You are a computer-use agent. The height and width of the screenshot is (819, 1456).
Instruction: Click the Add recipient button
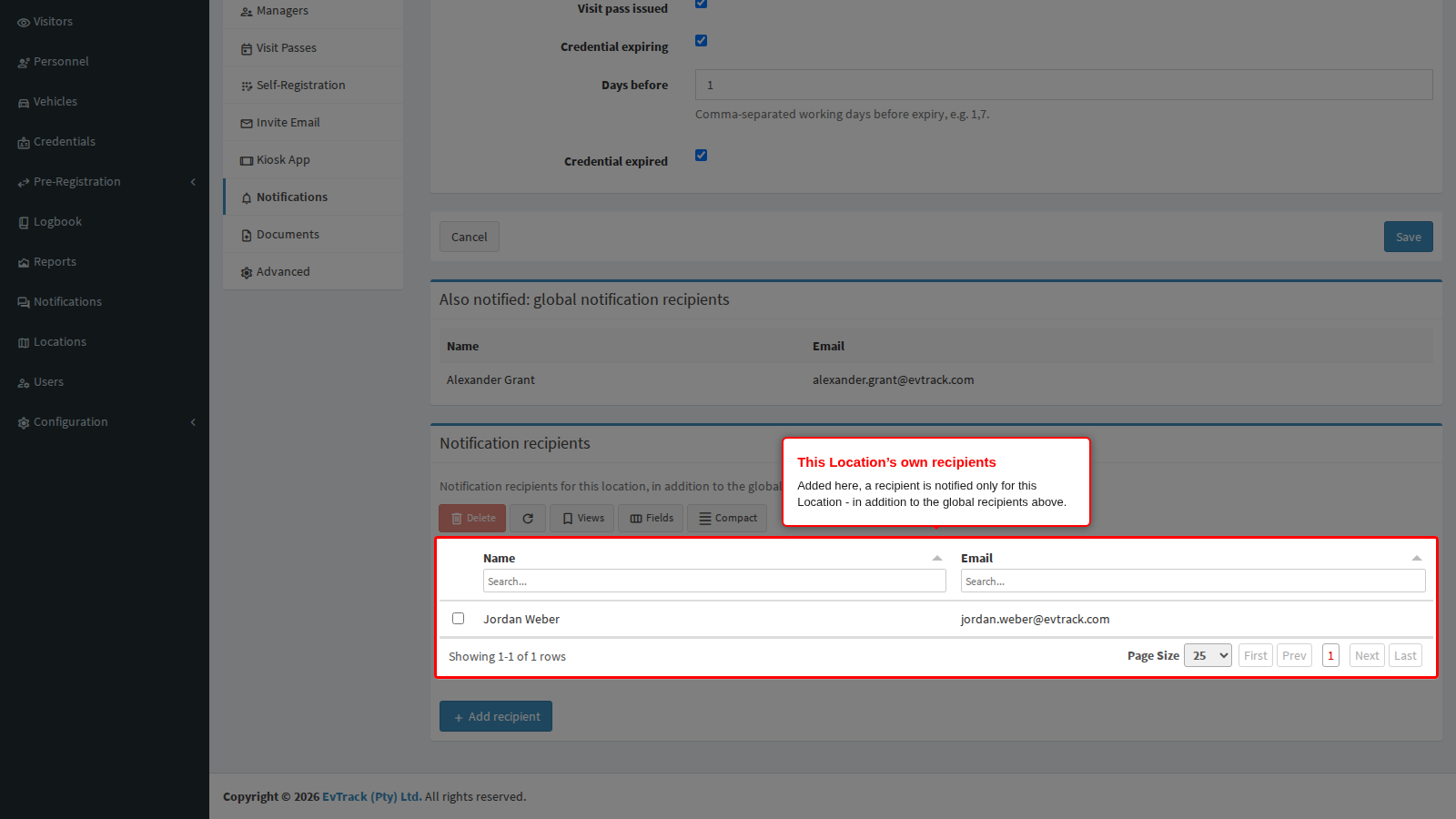496,716
